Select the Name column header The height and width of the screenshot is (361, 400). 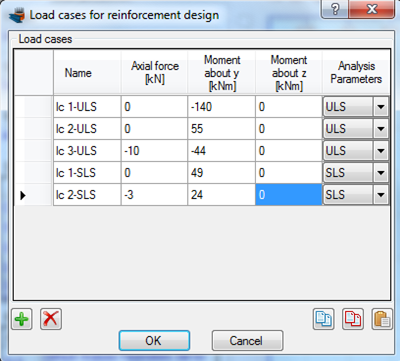point(87,72)
